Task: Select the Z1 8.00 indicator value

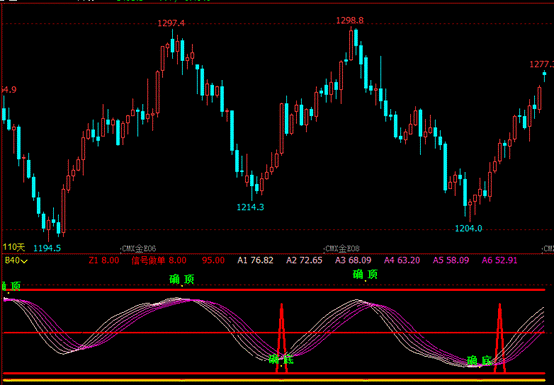Action: 104,261
